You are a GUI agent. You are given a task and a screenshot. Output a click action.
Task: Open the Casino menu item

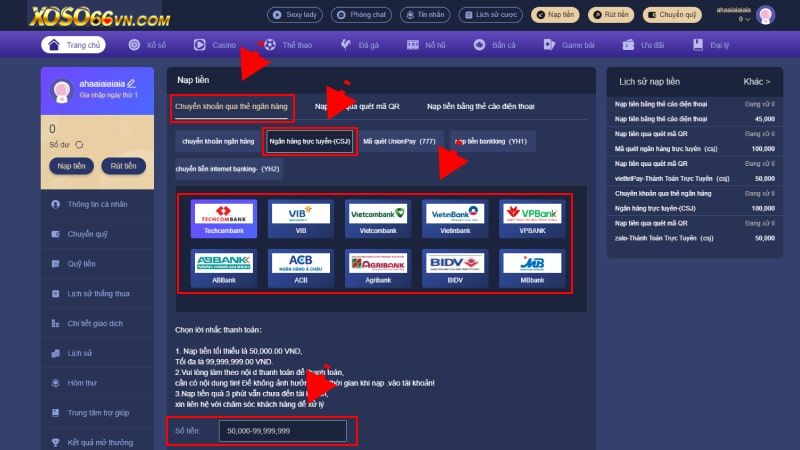tap(215, 45)
